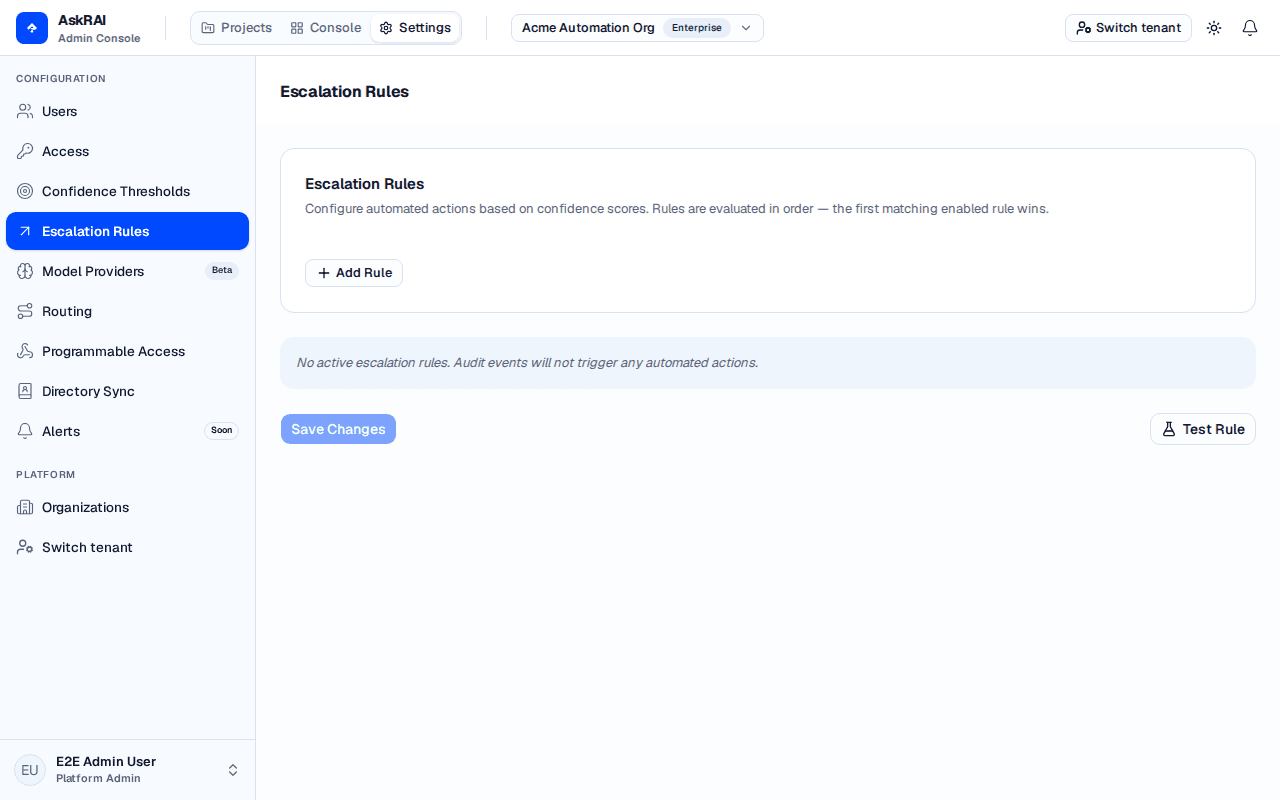This screenshot has height=800, width=1280.
Task: Click the Confidence Thresholds target icon
Action: [x=25, y=191]
